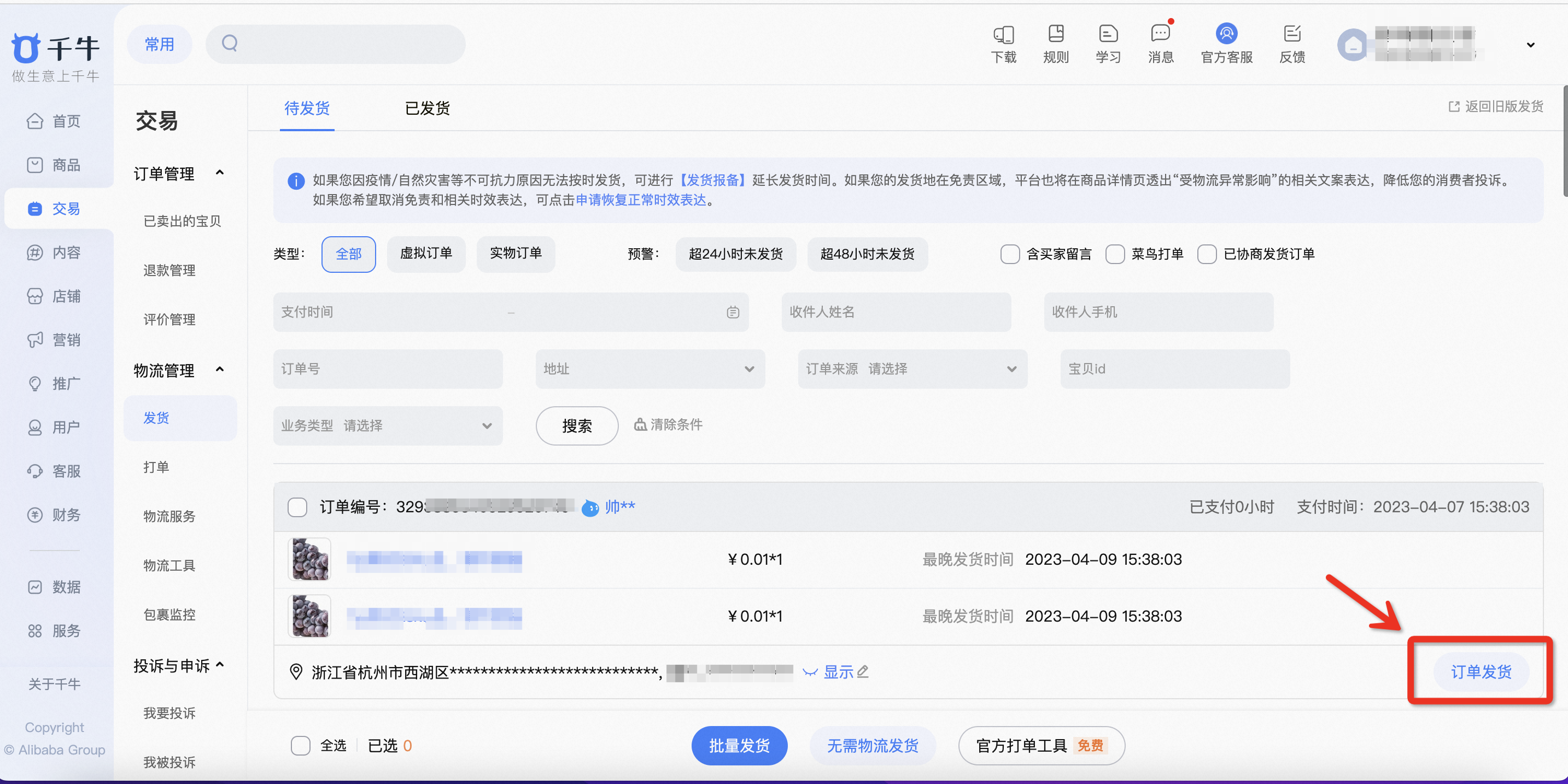Expand the account dropdown arrow
Image resolution: width=1568 pixels, height=784 pixels.
click(1530, 45)
